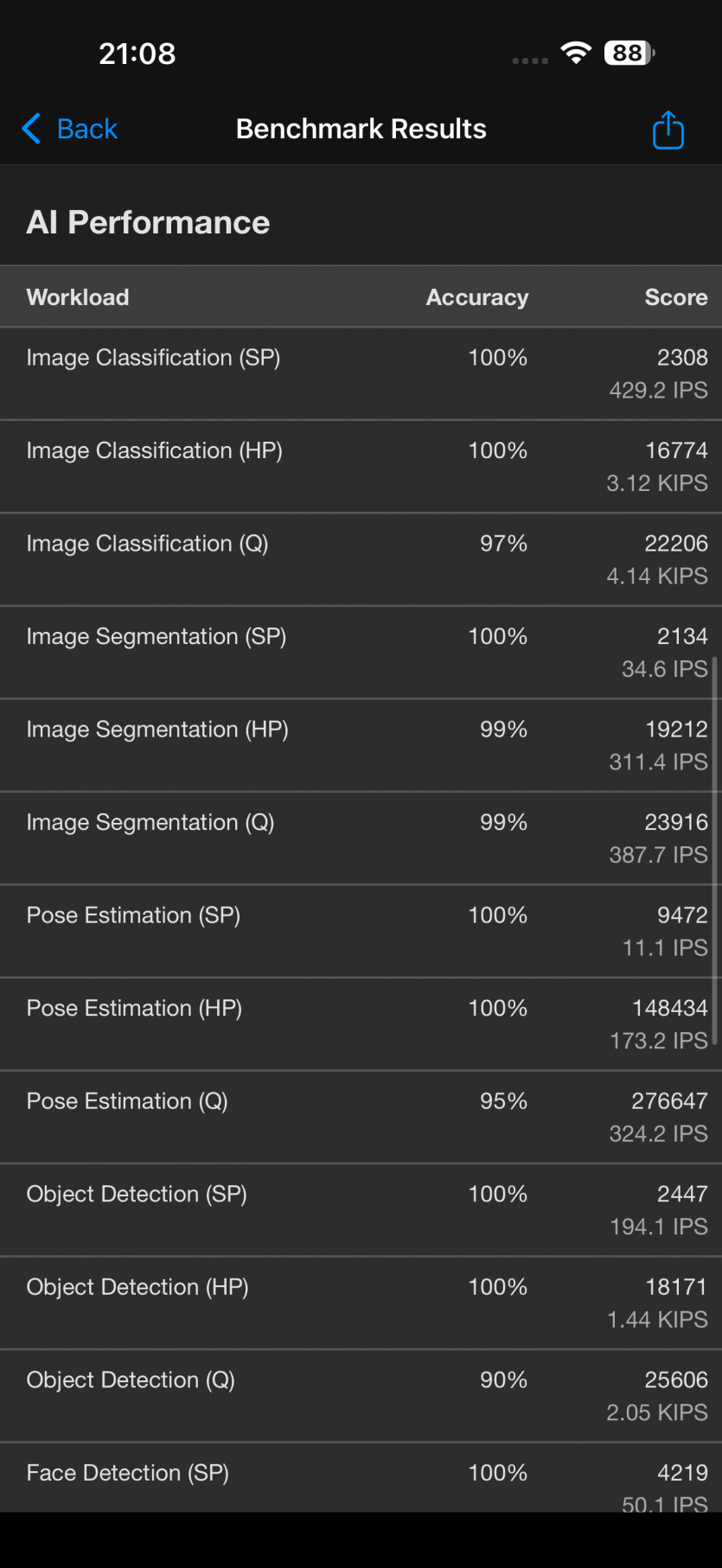Tap the share icon in the top bar
The width and height of the screenshot is (722, 1568).
pos(668,130)
